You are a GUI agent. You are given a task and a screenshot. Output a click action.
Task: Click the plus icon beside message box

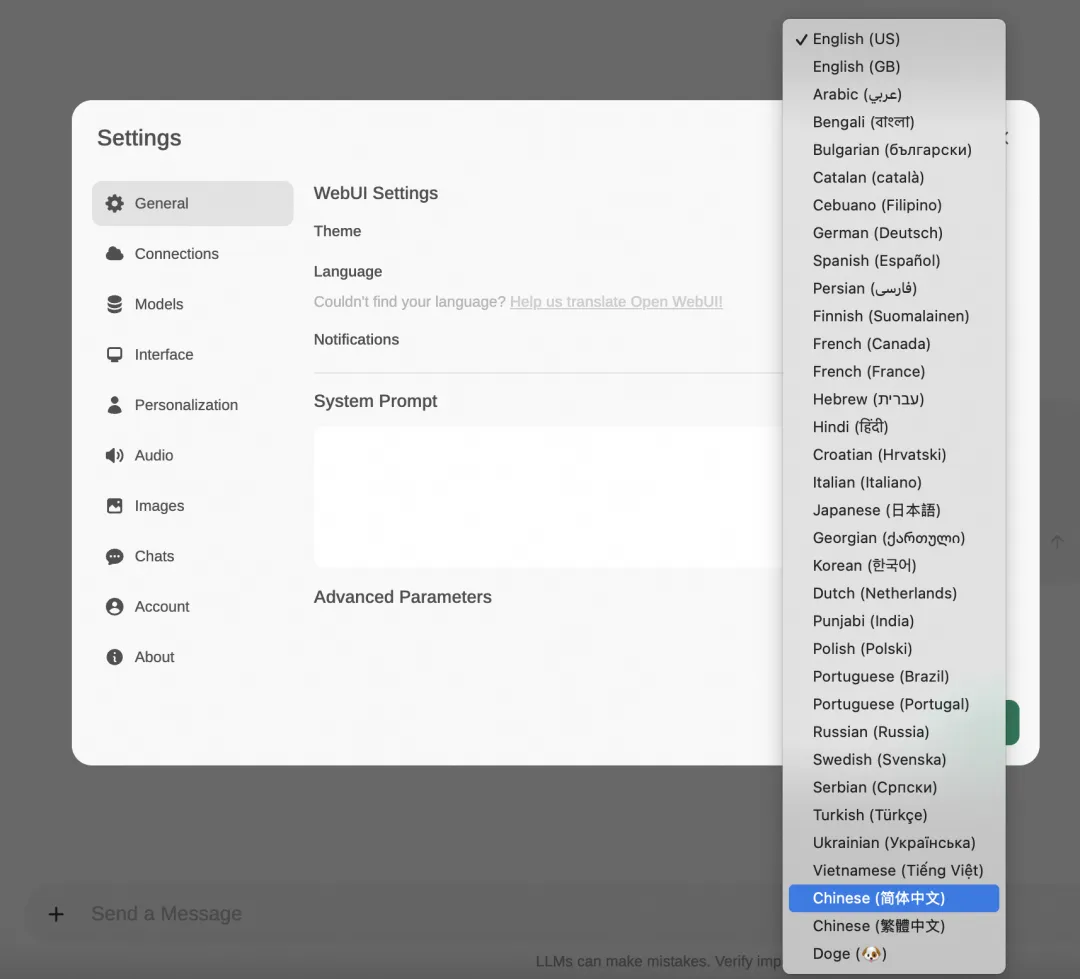tap(56, 914)
